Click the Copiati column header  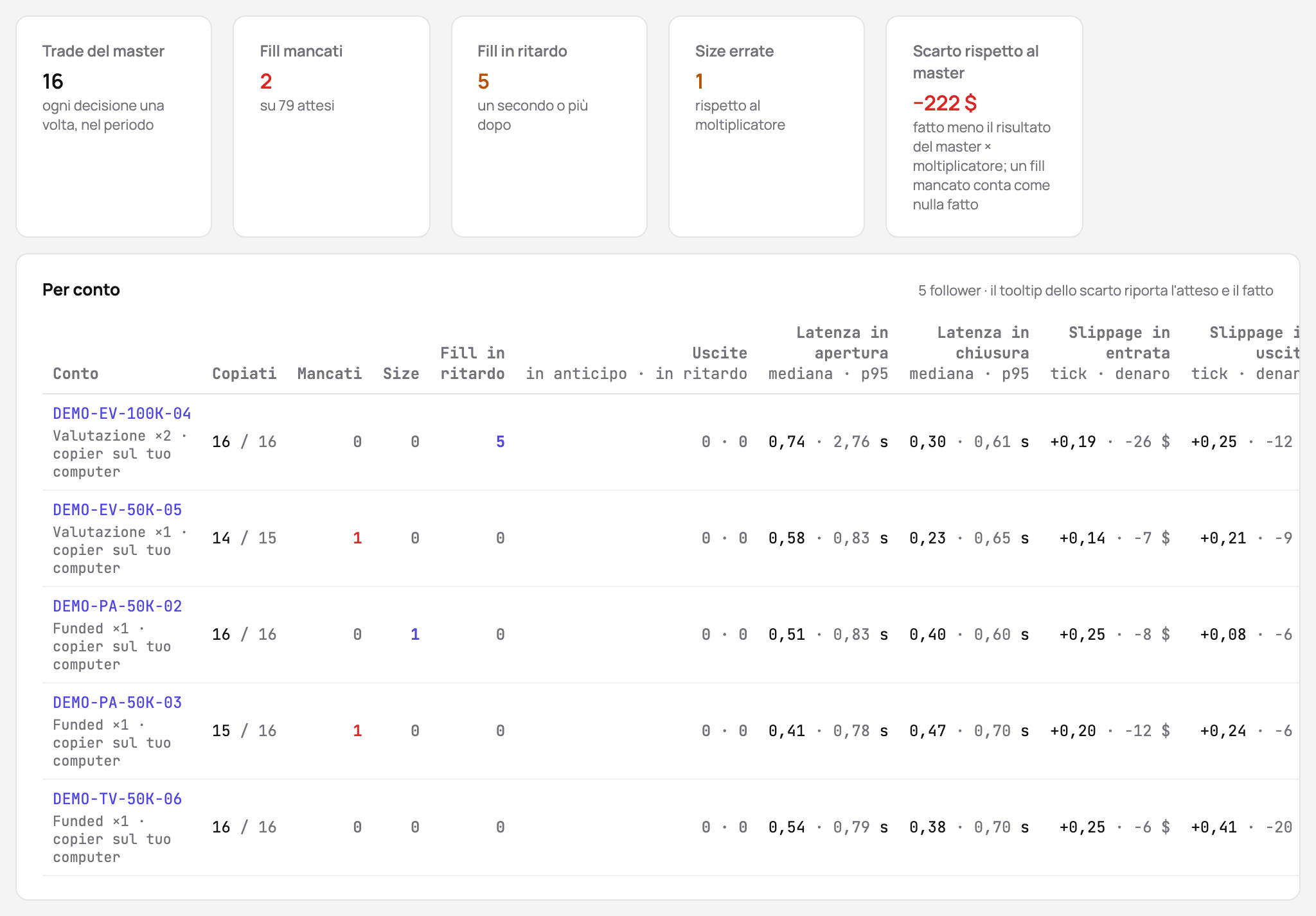pos(244,374)
